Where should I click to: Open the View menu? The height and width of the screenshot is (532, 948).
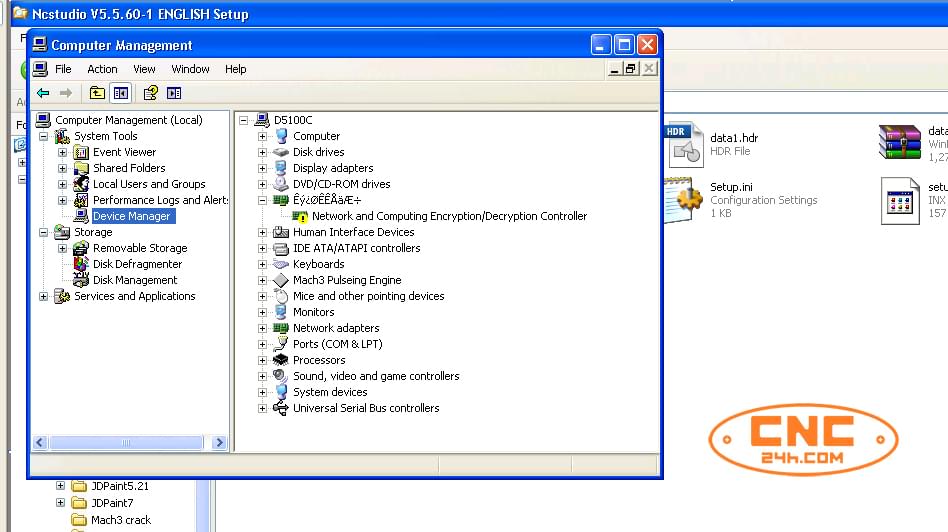144,69
